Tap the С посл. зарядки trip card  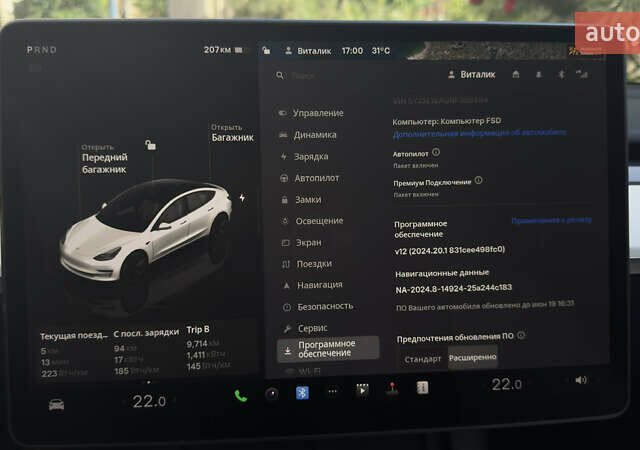[x=146, y=352]
